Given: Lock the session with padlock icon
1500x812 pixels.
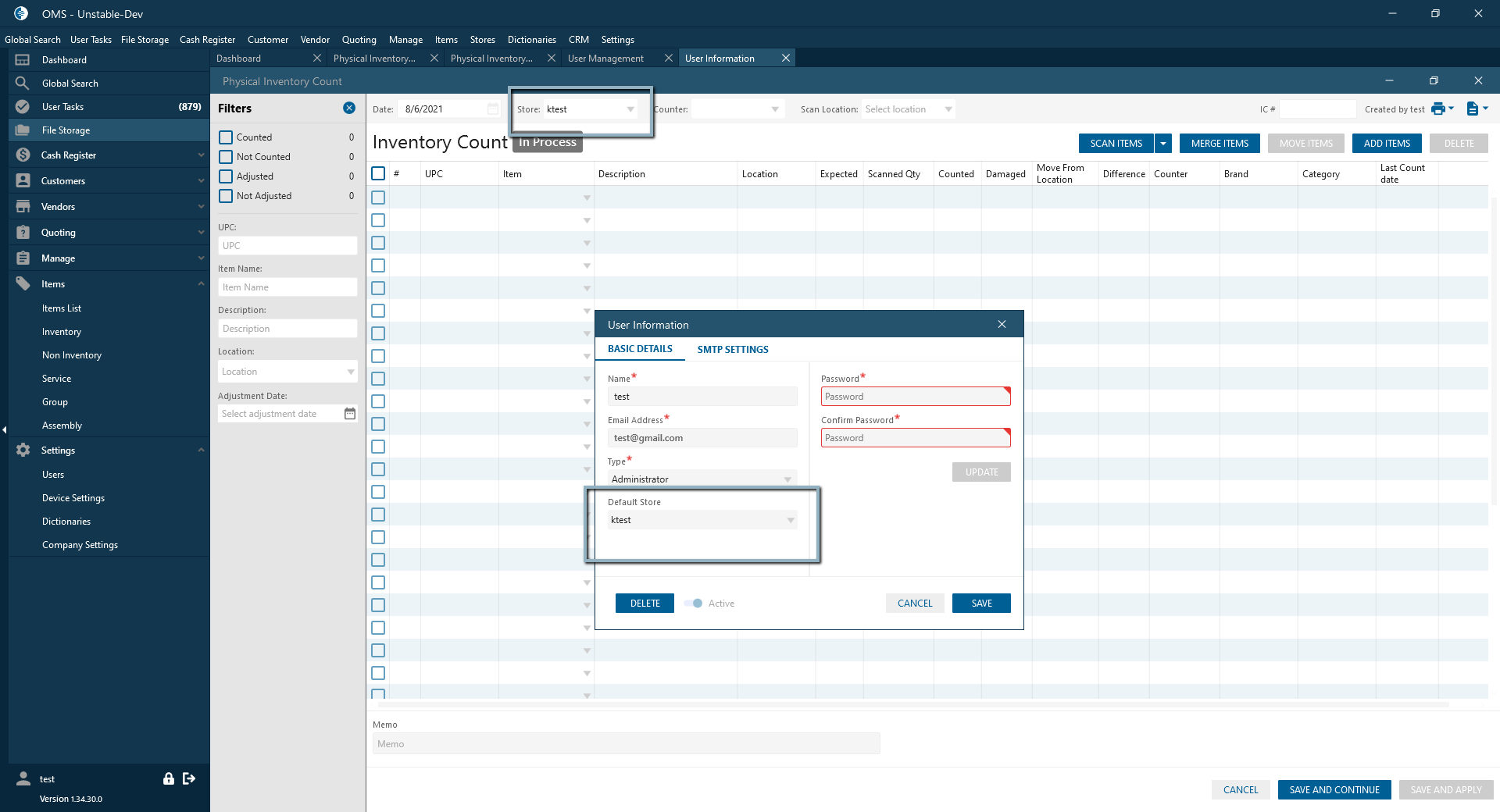Looking at the screenshot, I should (x=168, y=778).
